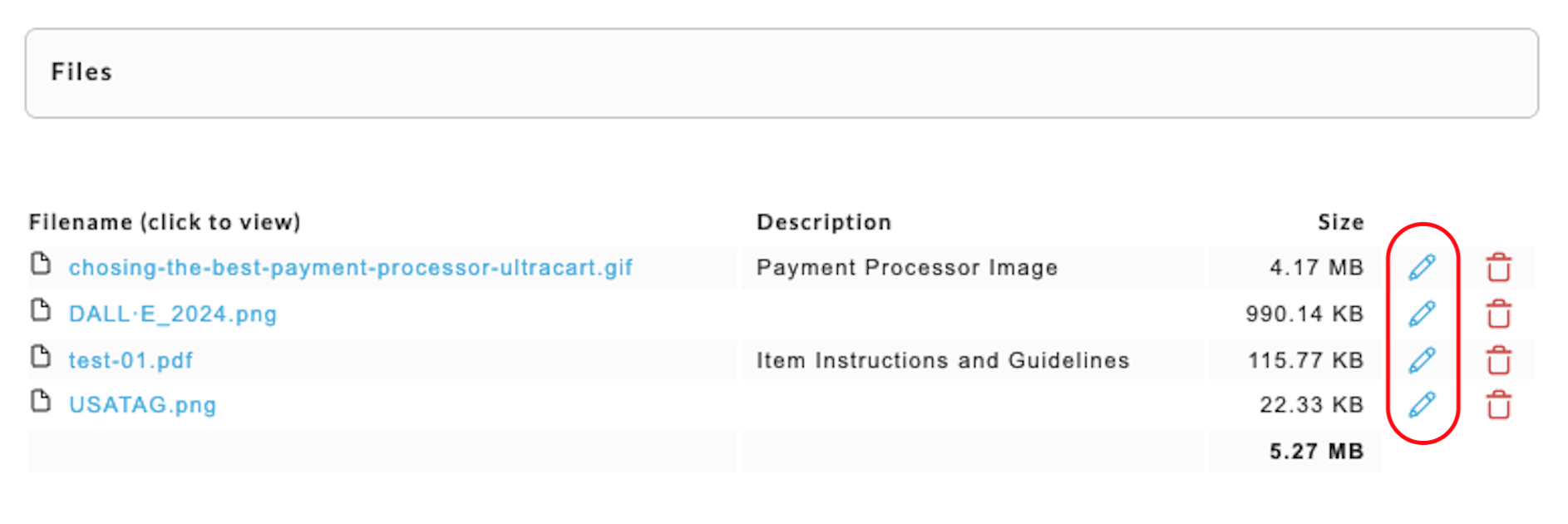Open the test-01.pdf link
This screenshot has width=1568, height=524.
coord(131,361)
